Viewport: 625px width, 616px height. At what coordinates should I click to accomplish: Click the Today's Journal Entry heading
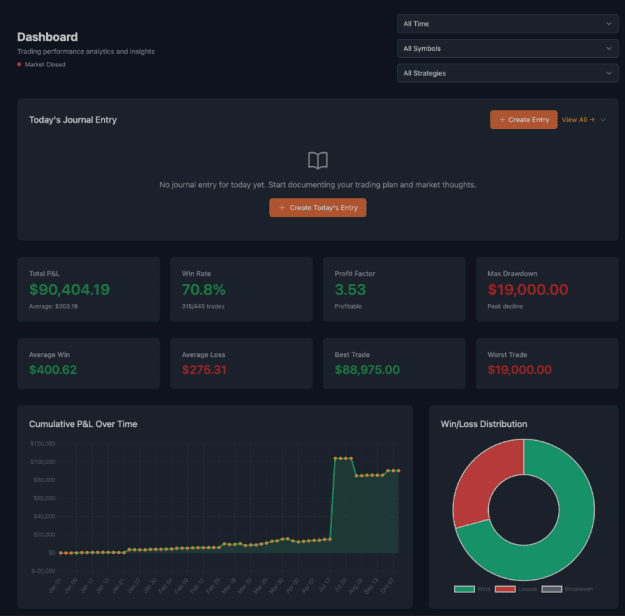pos(73,120)
